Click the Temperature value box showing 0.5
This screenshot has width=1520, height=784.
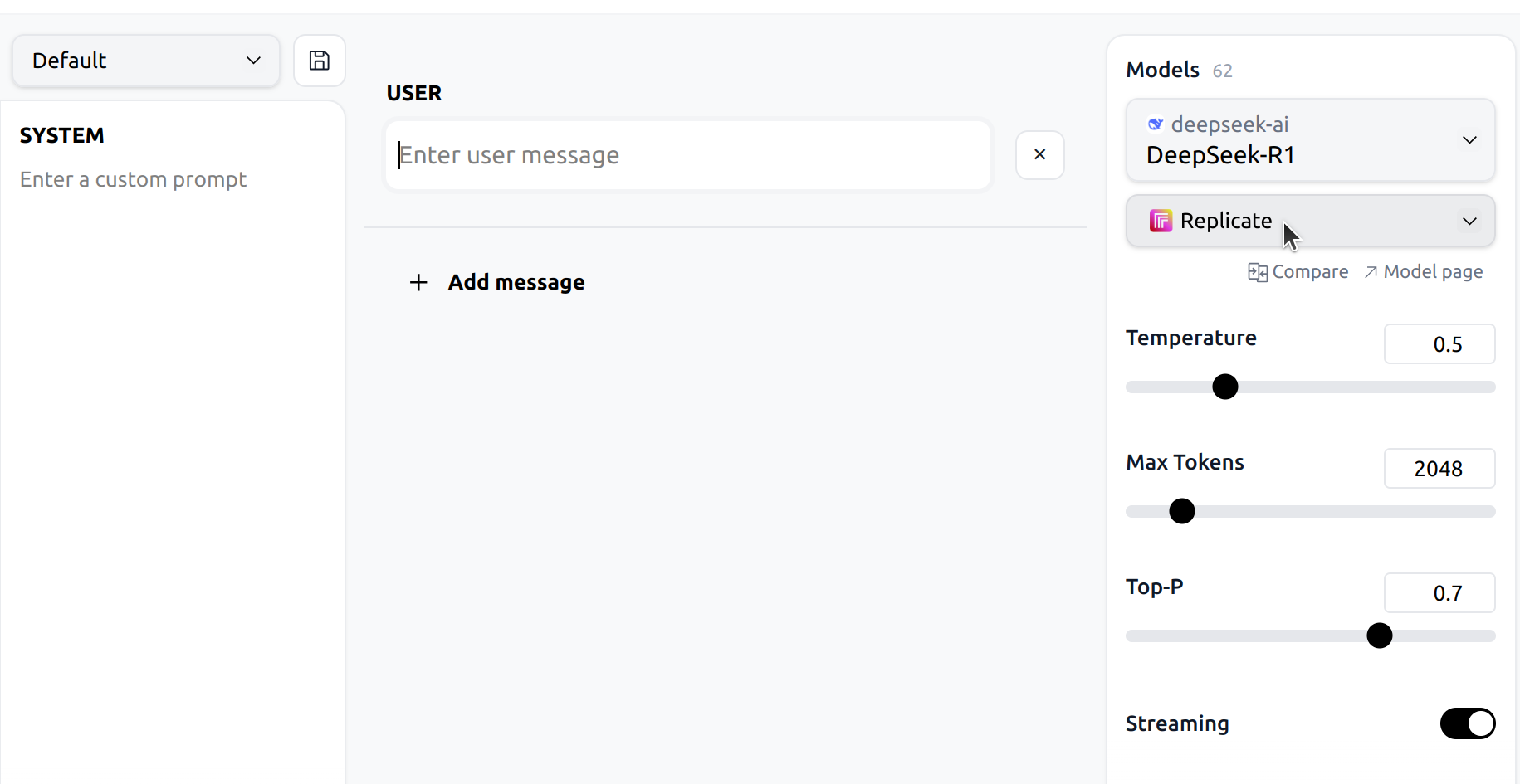point(1439,344)
